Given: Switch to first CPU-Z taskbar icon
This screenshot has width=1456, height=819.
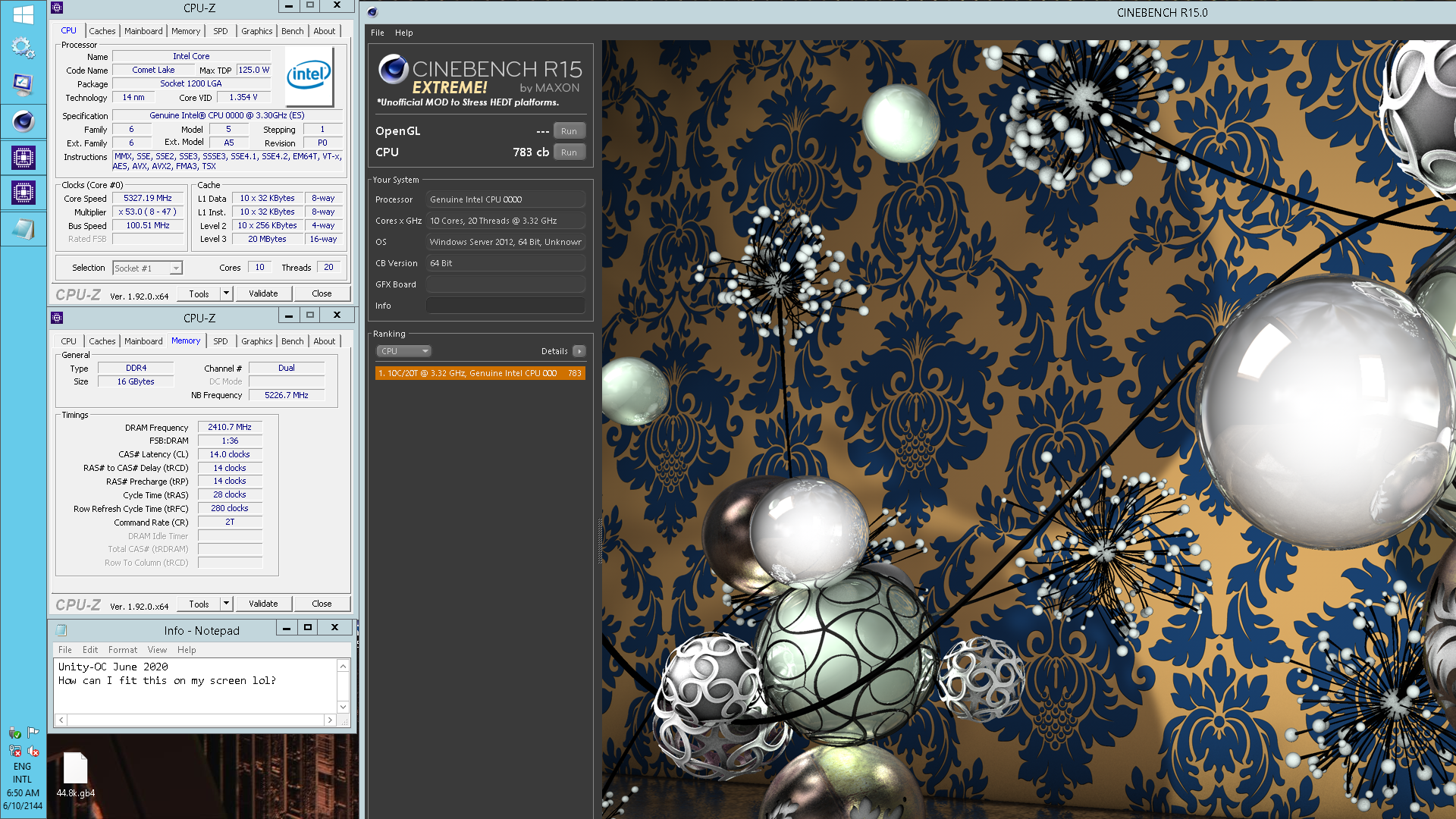Looking at the screenshot, I should 23,157.
